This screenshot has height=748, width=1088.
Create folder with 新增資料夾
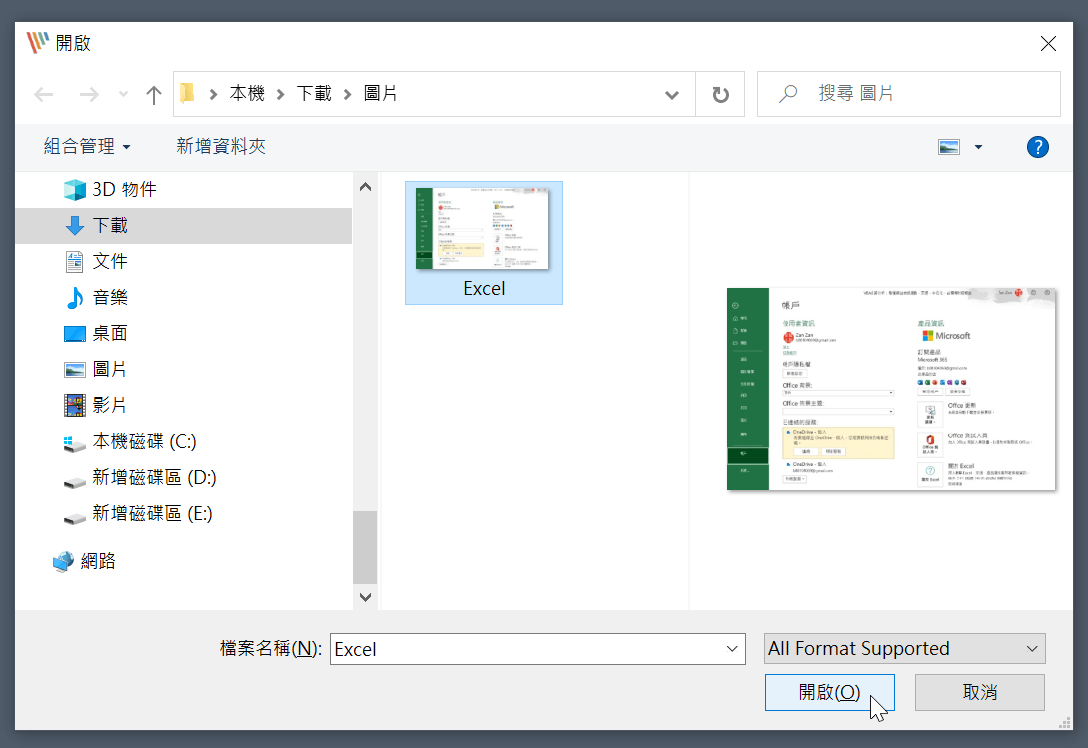221,146
